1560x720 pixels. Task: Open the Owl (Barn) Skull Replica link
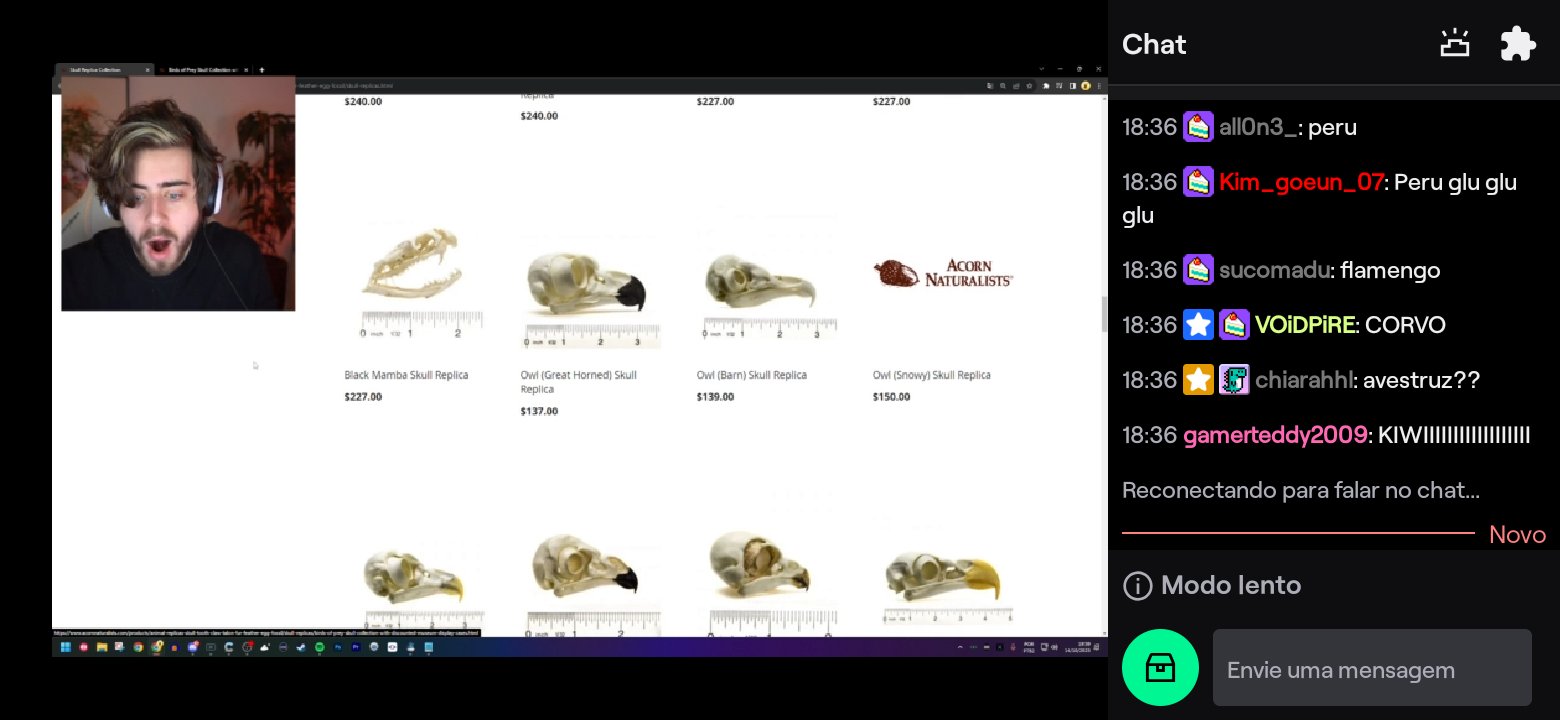coord(752,375)
